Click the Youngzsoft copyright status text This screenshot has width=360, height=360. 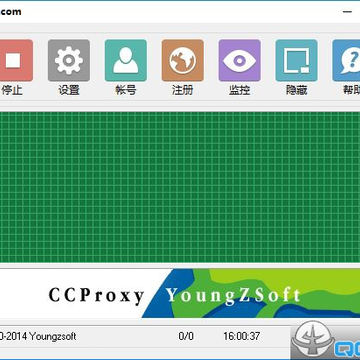(38, 336)
